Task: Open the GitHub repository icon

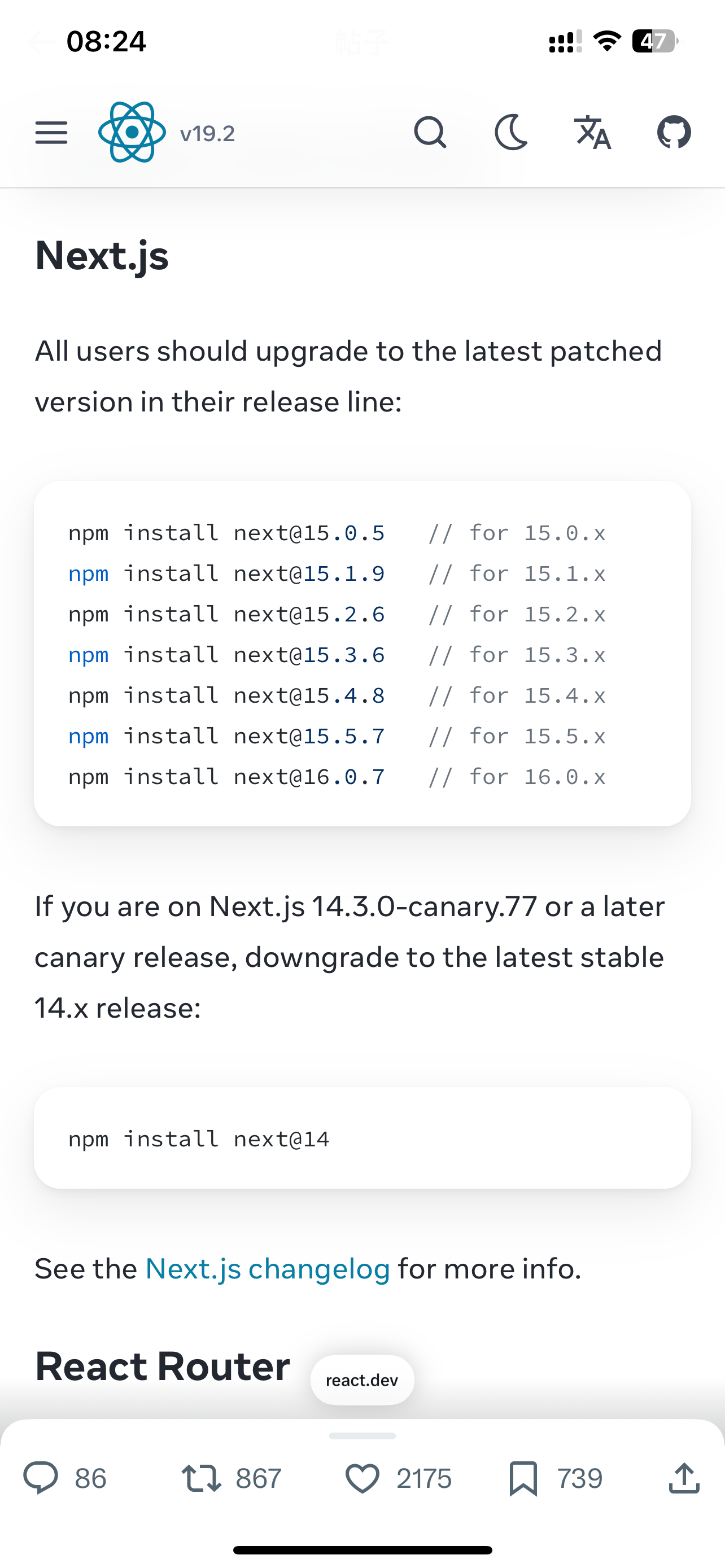Action: [674, 132]
